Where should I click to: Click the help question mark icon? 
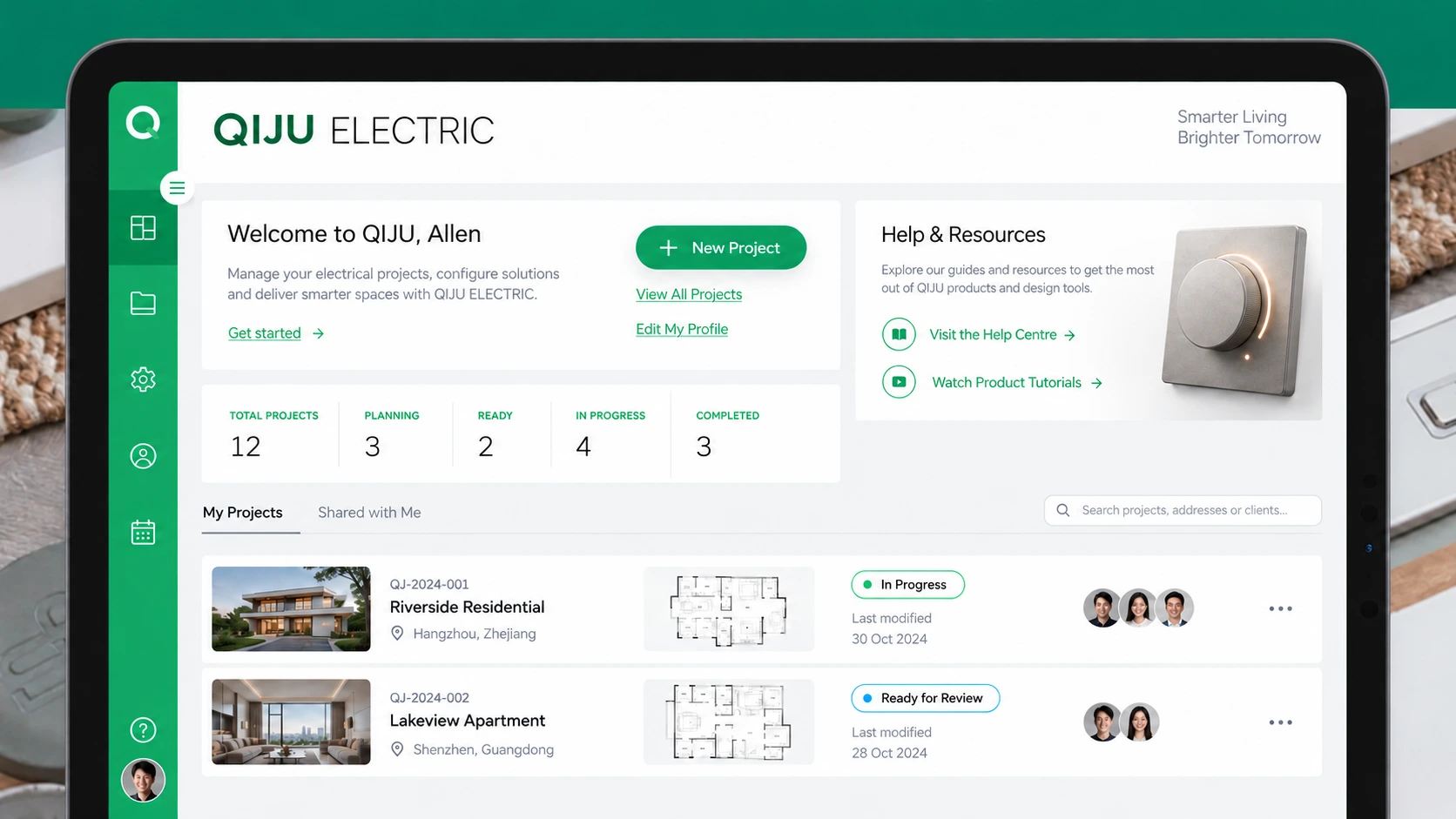point(143,730)
